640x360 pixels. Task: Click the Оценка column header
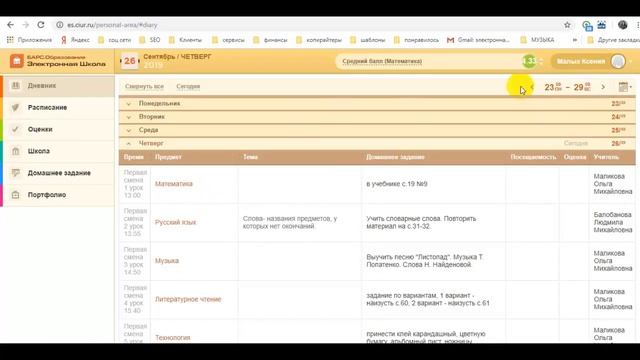(x=575, y=157)
